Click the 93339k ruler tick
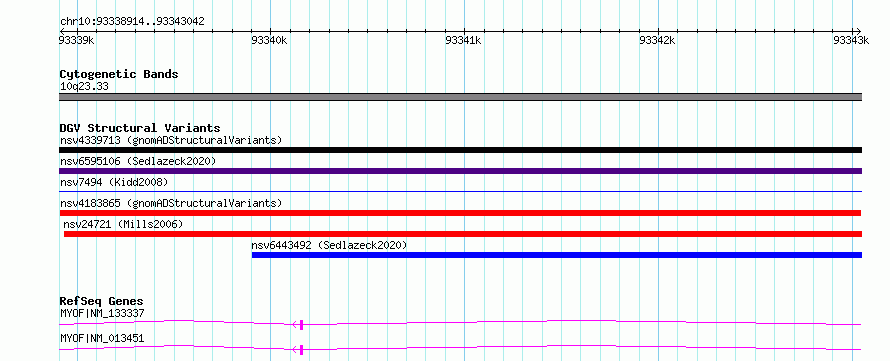Image resolution: width=890 pixels, height=361 pixels. point(76,40)
